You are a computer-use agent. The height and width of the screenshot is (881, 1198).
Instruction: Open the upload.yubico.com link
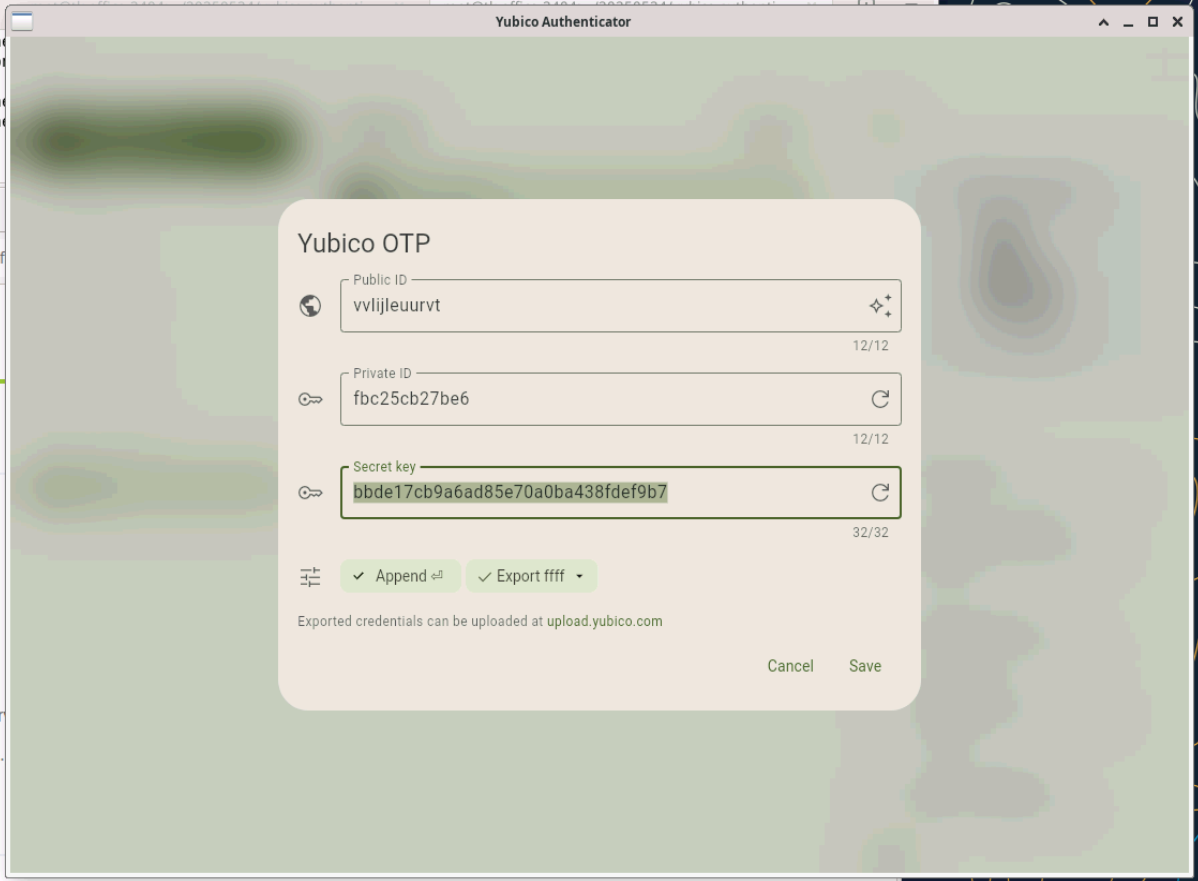coord(604,621)
